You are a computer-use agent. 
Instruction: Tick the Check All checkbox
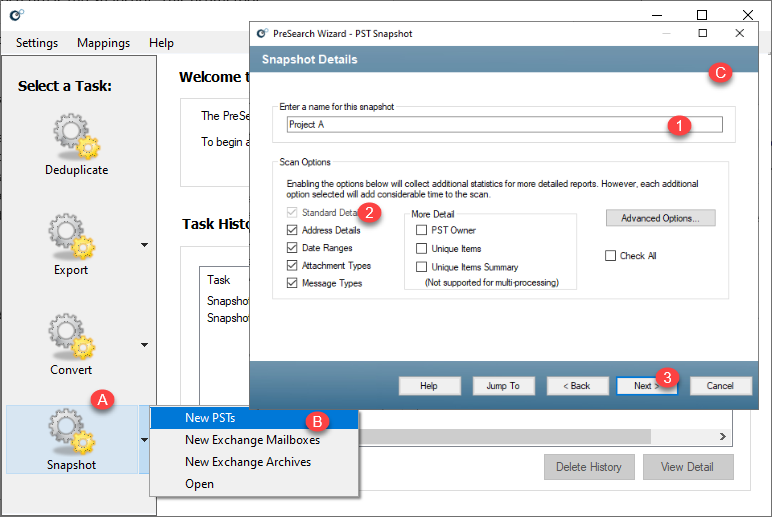coord(611,256)
